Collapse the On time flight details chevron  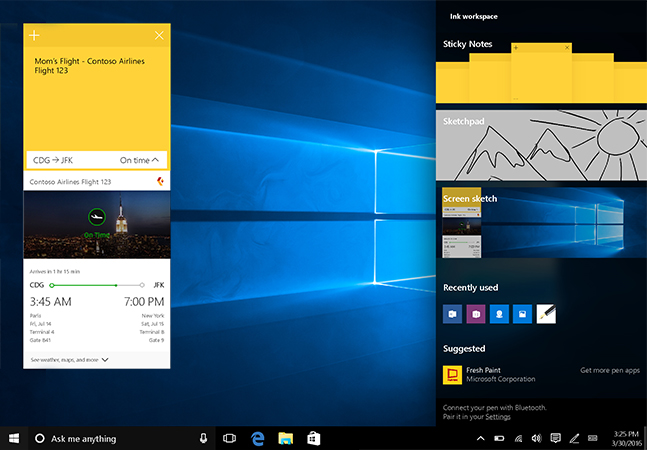(x=155, y=160)
